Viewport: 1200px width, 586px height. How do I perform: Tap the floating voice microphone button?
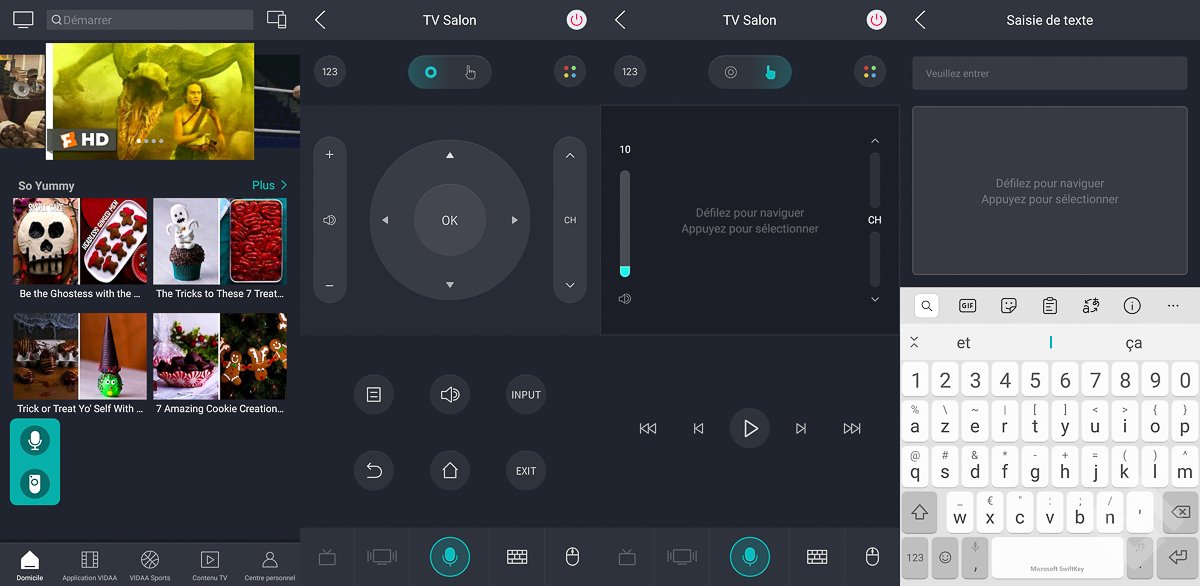coord(35,441)
